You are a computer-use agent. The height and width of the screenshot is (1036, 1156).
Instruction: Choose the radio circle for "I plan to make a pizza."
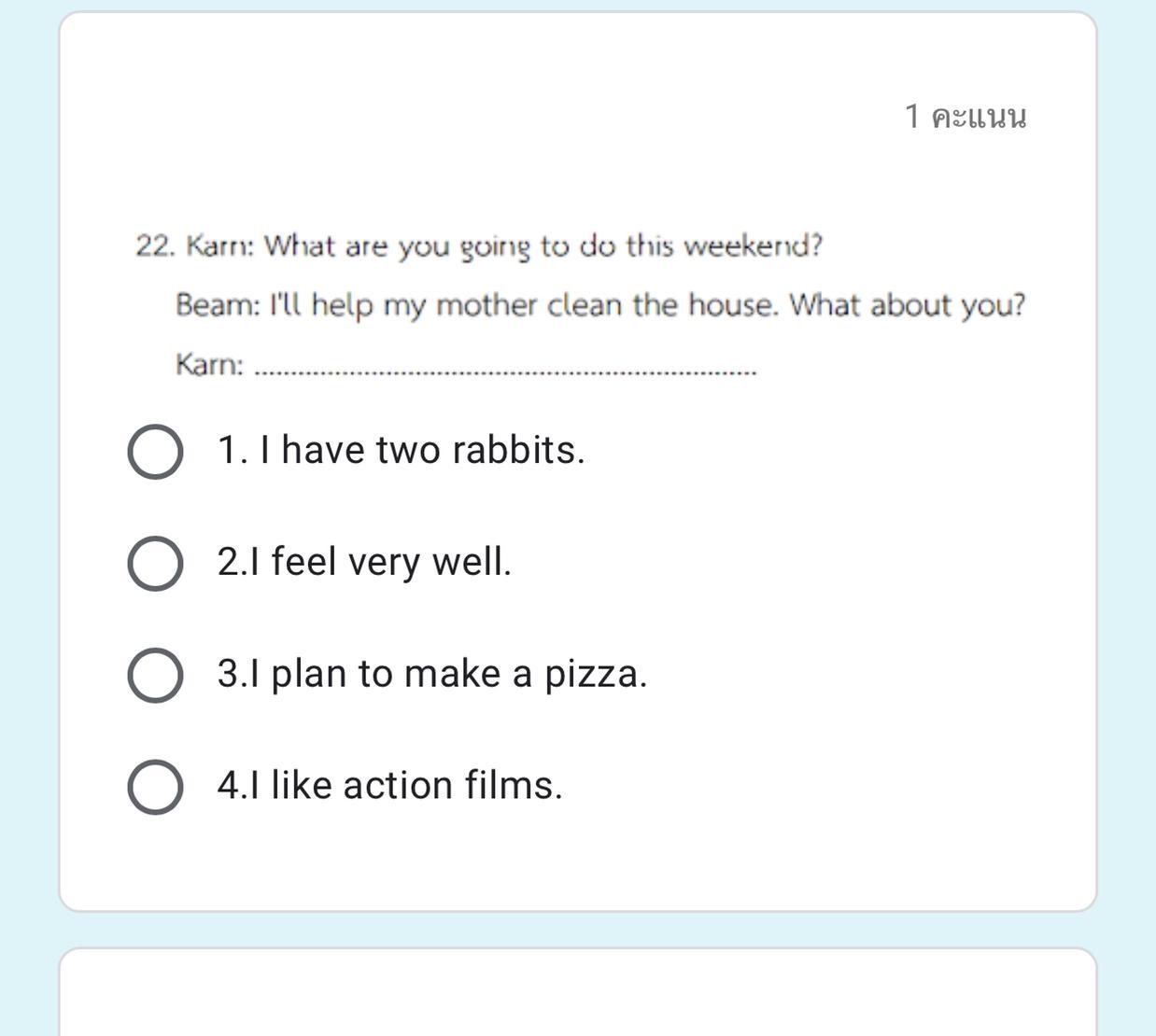point(155,675)
